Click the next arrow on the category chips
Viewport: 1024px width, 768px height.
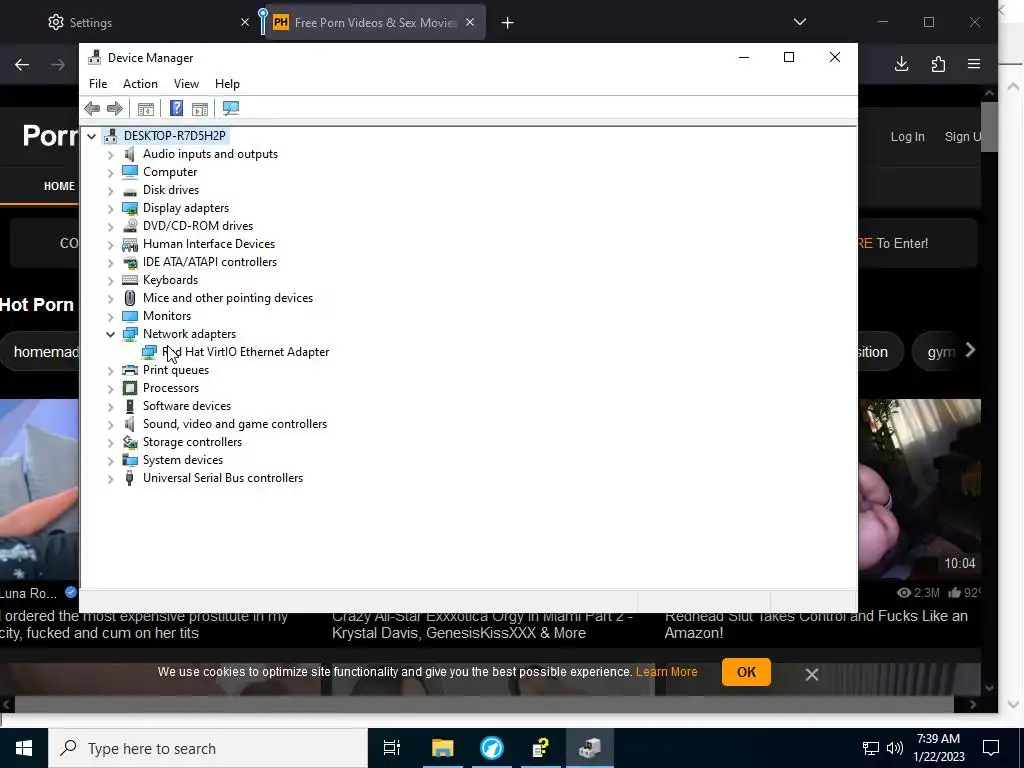(x=970, y=351)
